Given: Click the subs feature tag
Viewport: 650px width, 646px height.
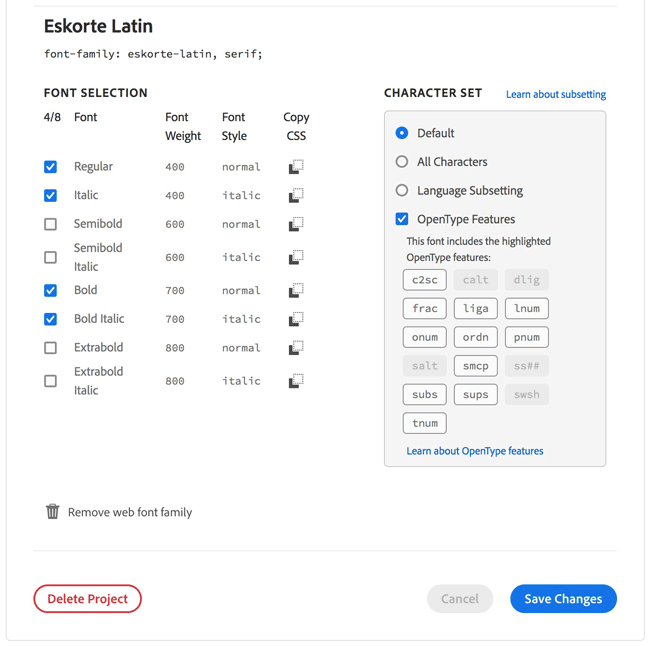Looking at the screenshot, I should coord(424,394).
